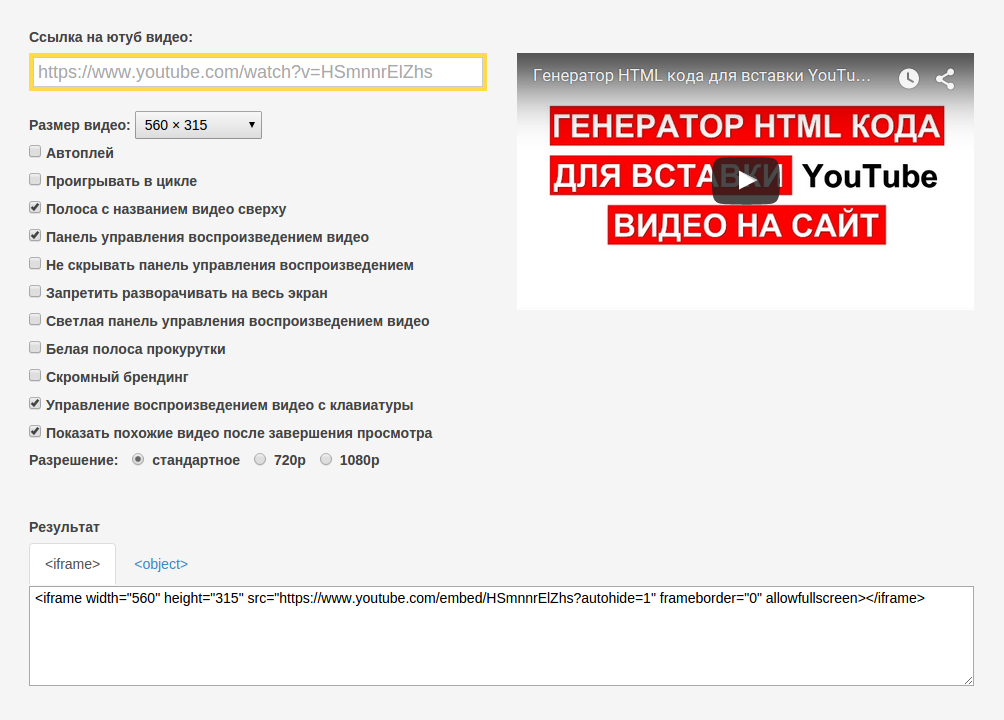Check Светлая панель управления воспроизведением видео
The height and width of the screenshot is (720, 1004).
pos(35,320)
